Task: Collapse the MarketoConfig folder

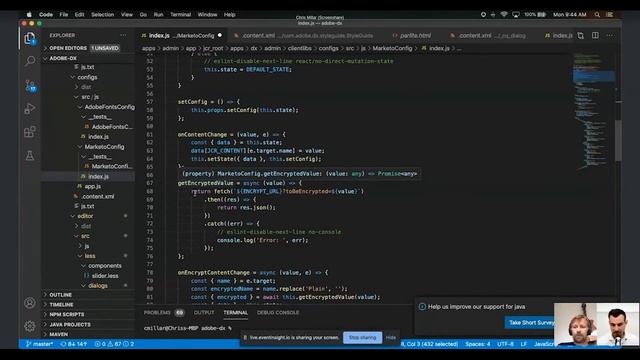Action: [x=104, y=147]
